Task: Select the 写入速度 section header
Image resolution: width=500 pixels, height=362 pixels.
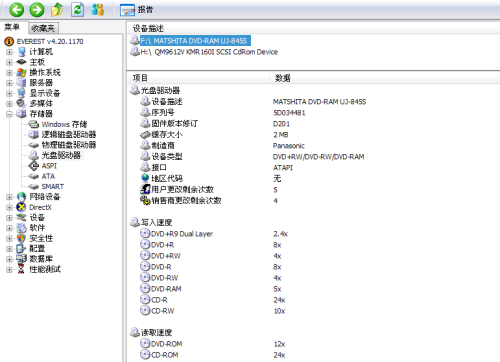Action: click(156, 222)
